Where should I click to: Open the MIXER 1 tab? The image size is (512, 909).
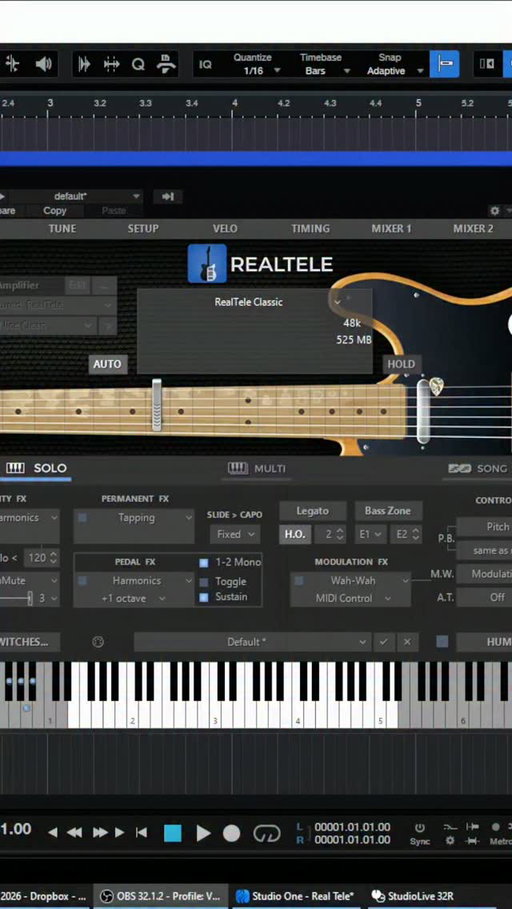391,228
